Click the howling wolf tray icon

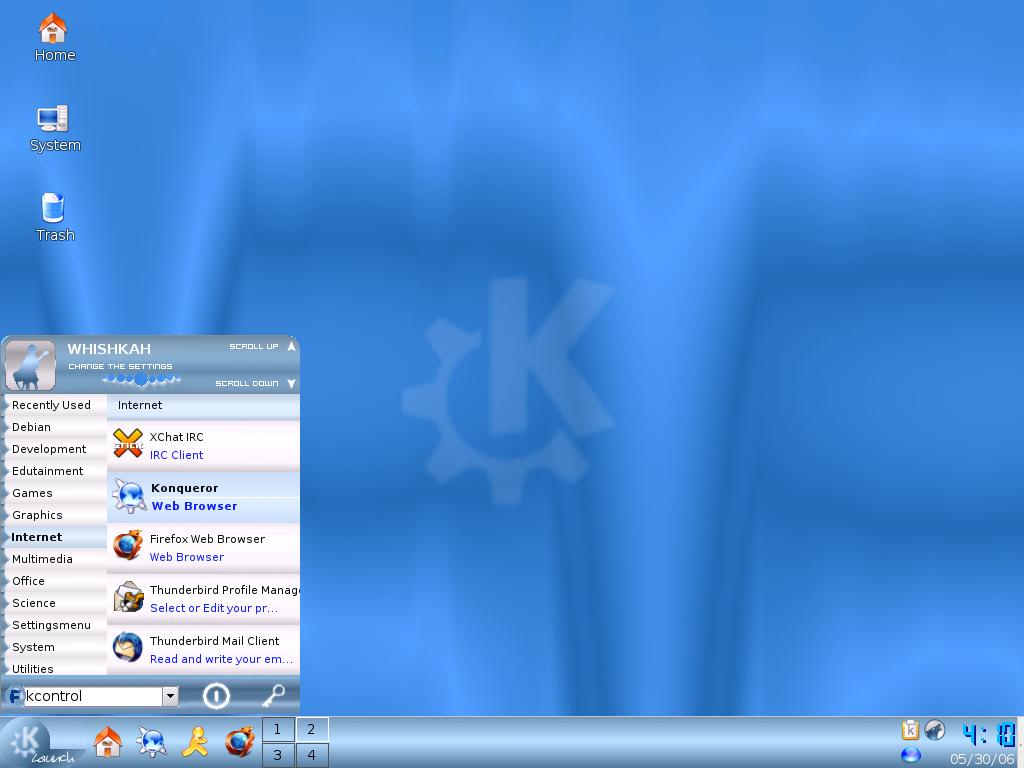935,729
